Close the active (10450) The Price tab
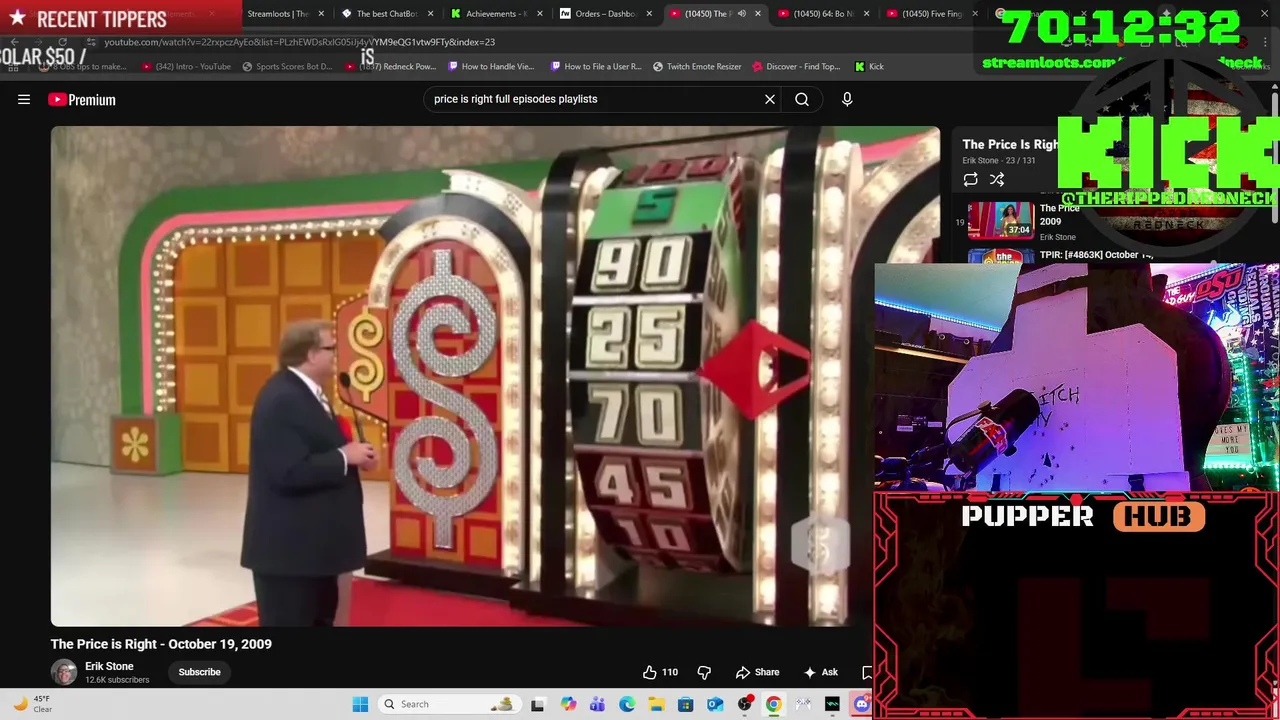This screenshot has width=1280, height=720. click(x=757, y=14)
